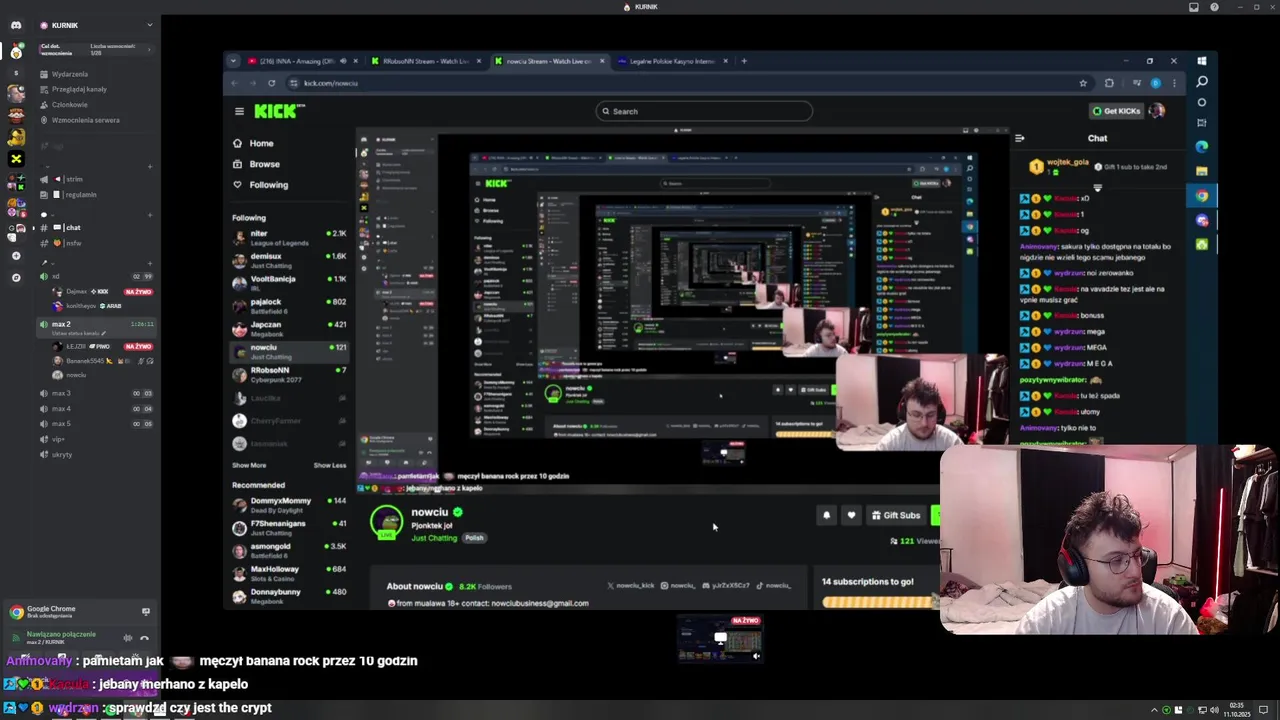The width and height of the screenshot is (1280, 720).
Task: Open the Discord discover servers compass icon
Action: click(x=16, y=277)
